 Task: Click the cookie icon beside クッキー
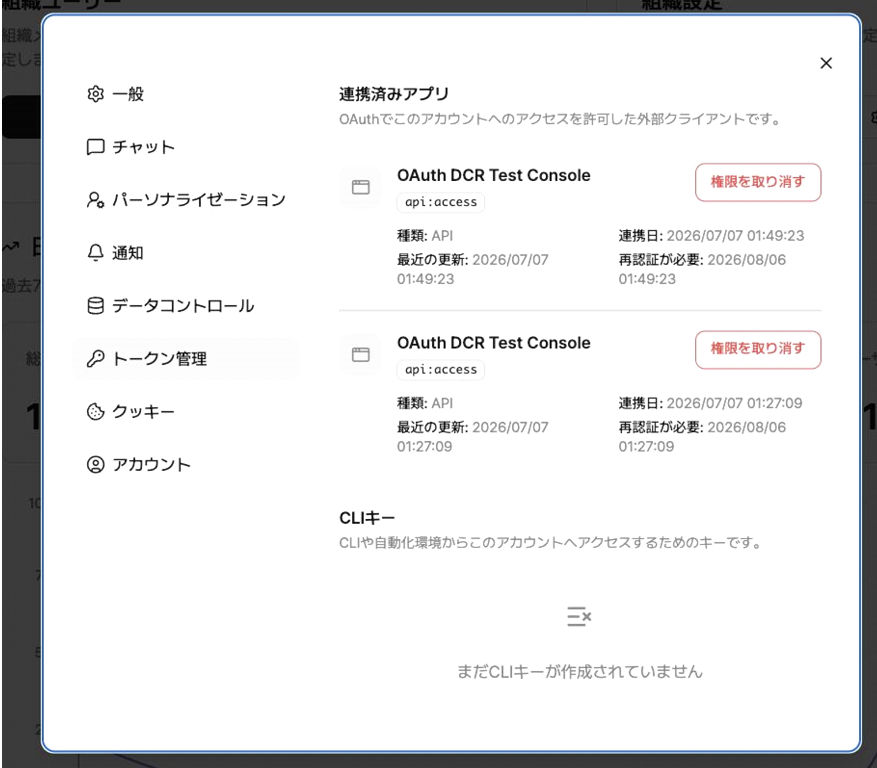point(96,412)
